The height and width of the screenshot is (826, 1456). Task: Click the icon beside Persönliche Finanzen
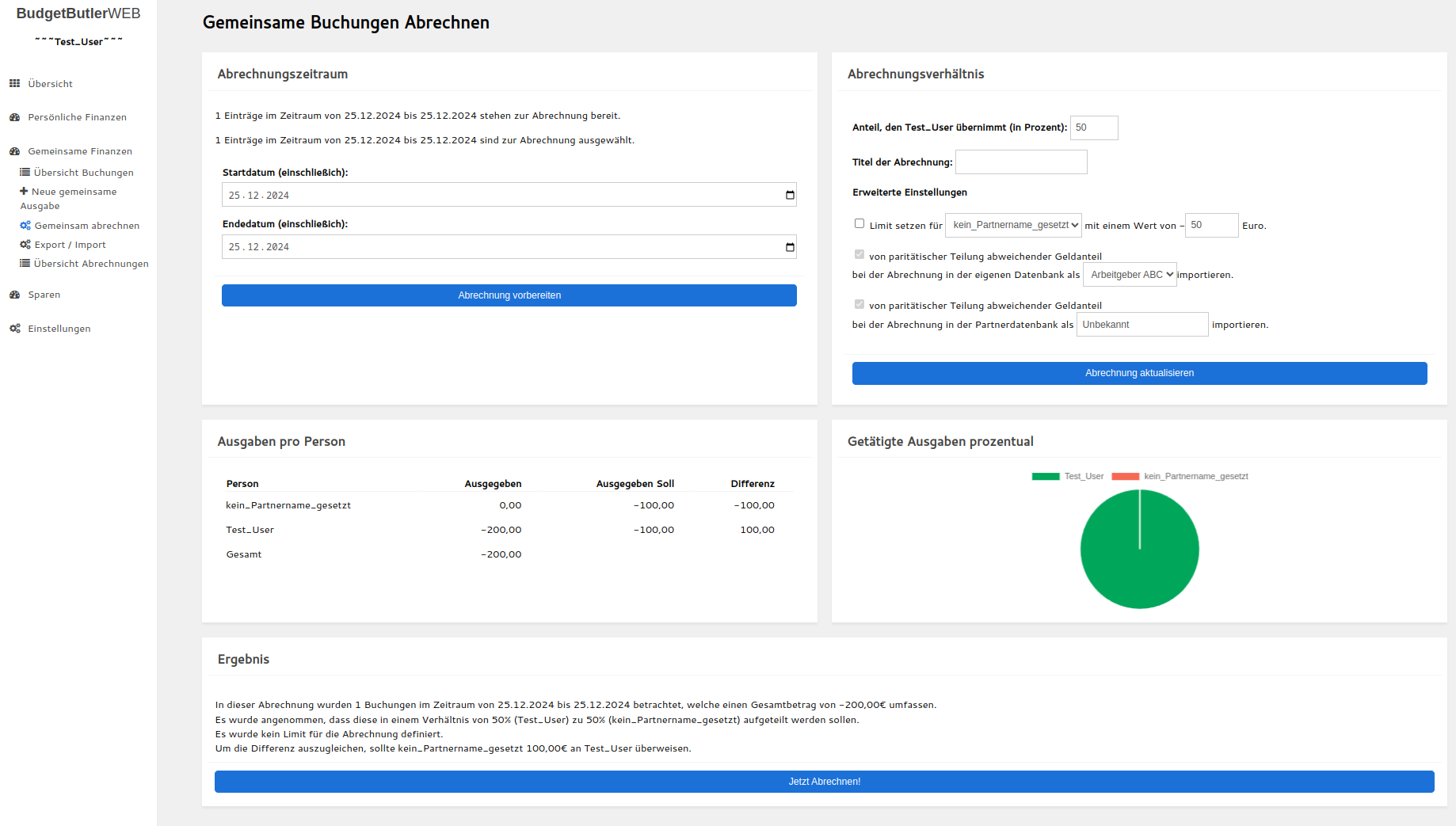[14, 117]
